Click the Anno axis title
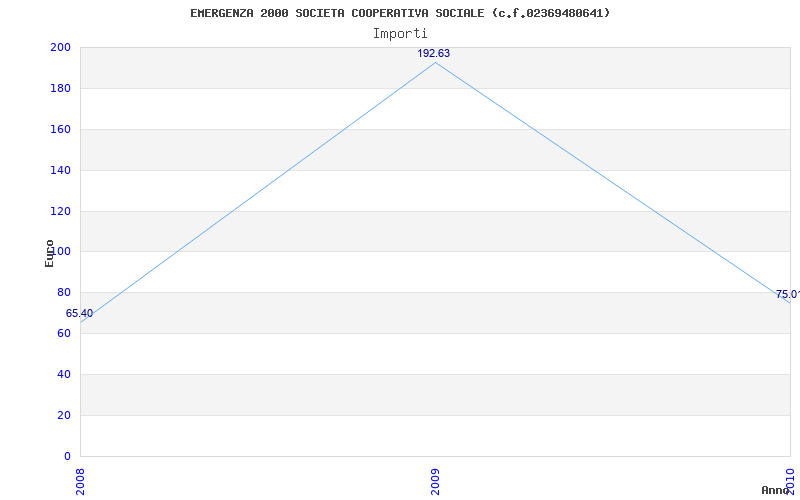Image resolution: width=800 pixels, height=500 pixels. (775, 490)
